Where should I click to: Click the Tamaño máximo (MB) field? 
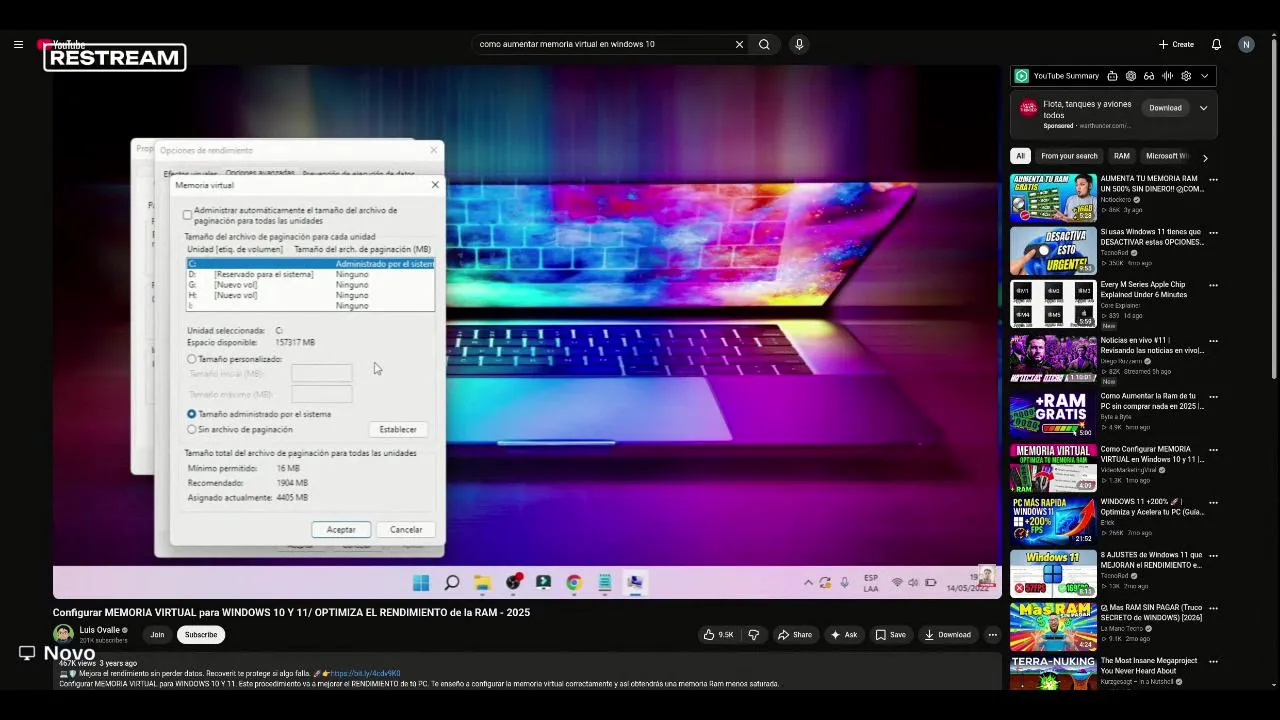(x=321, y=394)
